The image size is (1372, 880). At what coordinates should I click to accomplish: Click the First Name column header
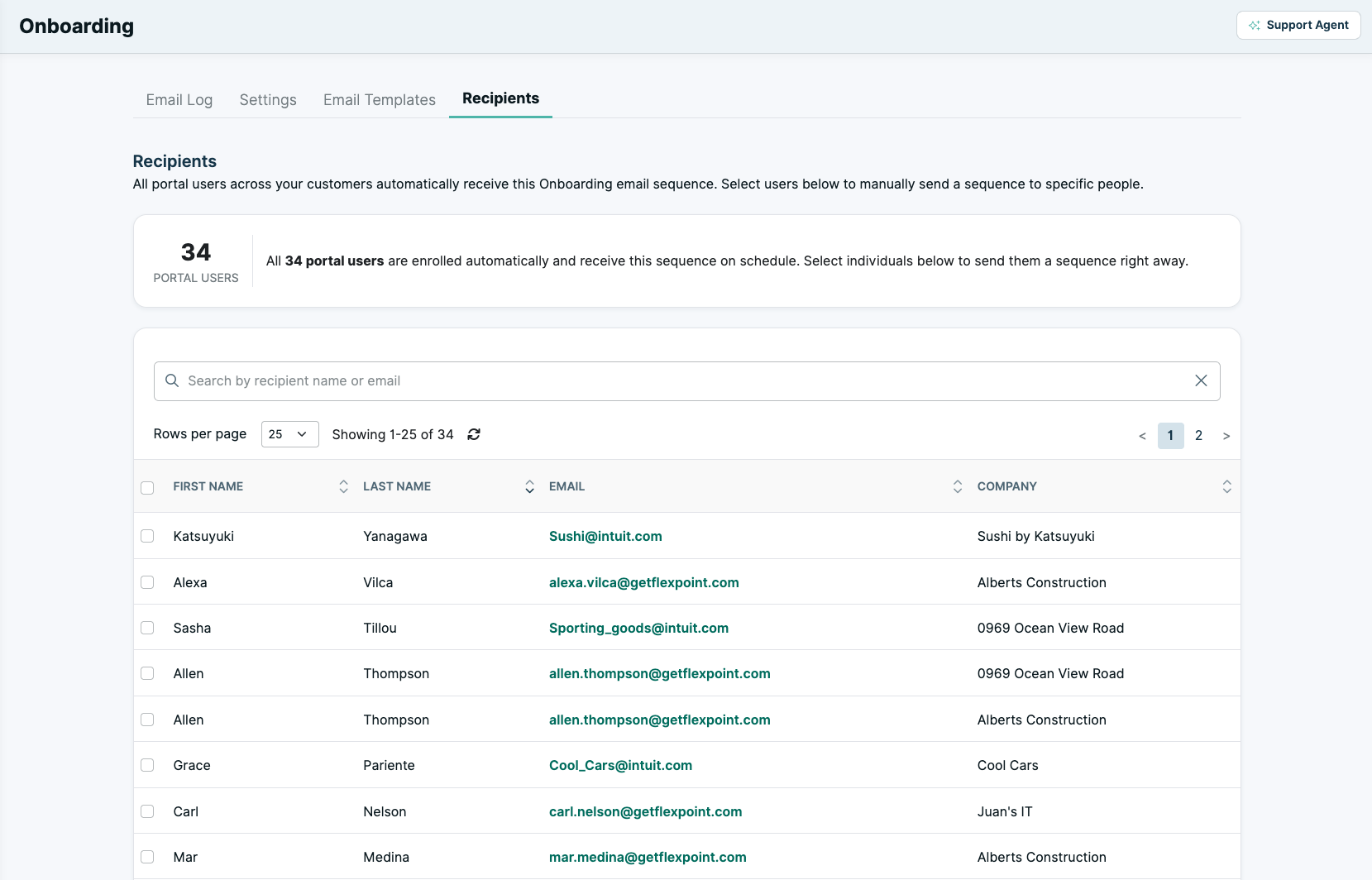point(208,486)
